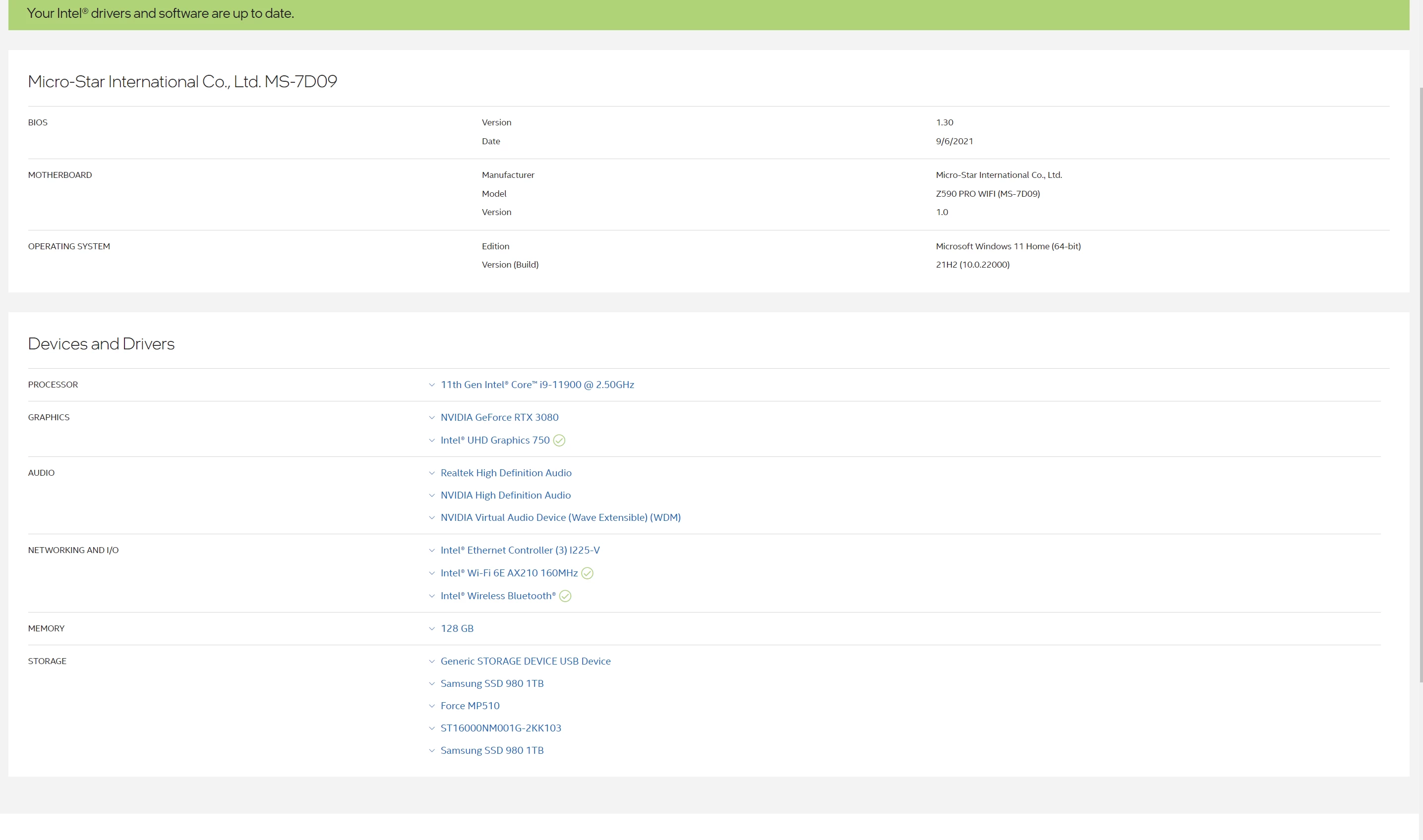Expand chevron beside Generic STORAGE DEVICE USB

(431, 661)
